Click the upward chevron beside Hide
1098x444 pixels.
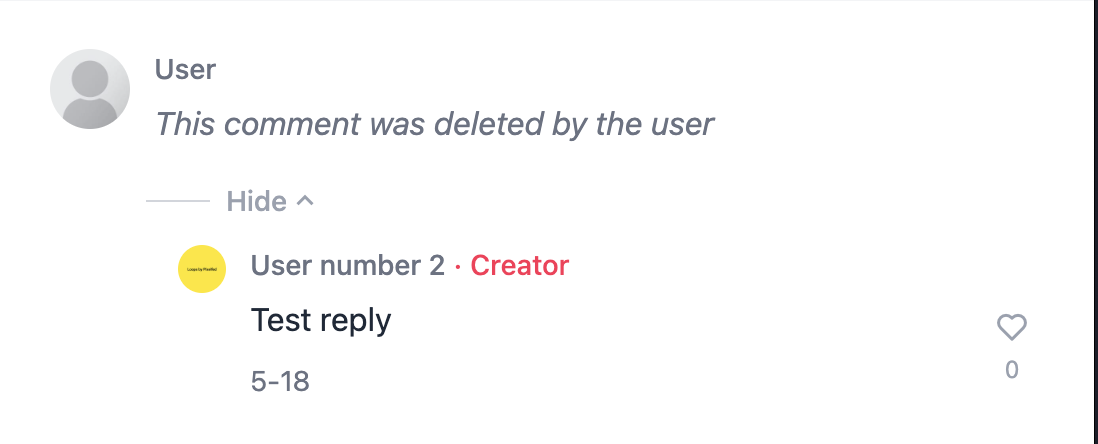coord(306,201)
